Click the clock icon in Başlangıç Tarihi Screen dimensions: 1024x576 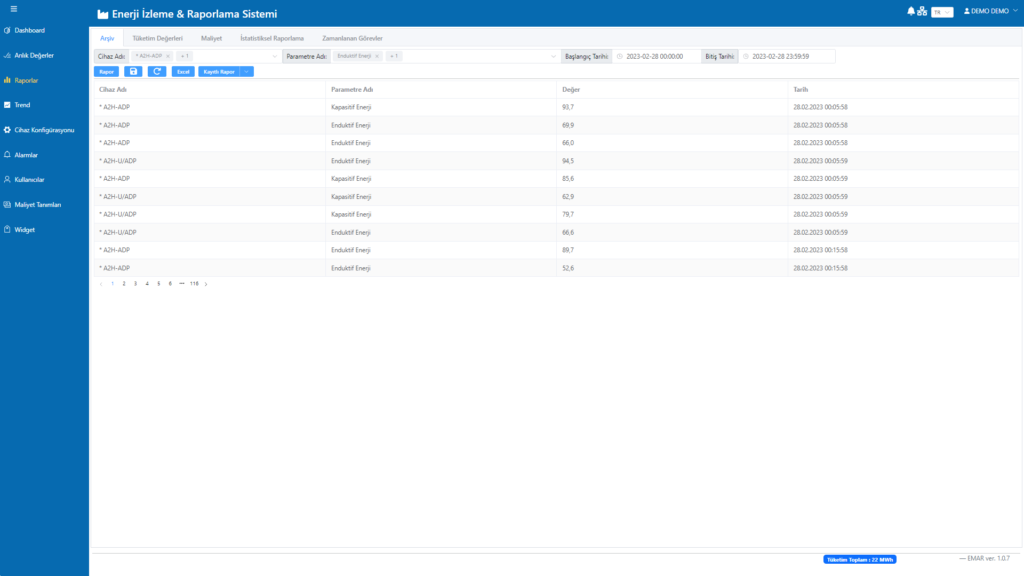tap(620, 56)
